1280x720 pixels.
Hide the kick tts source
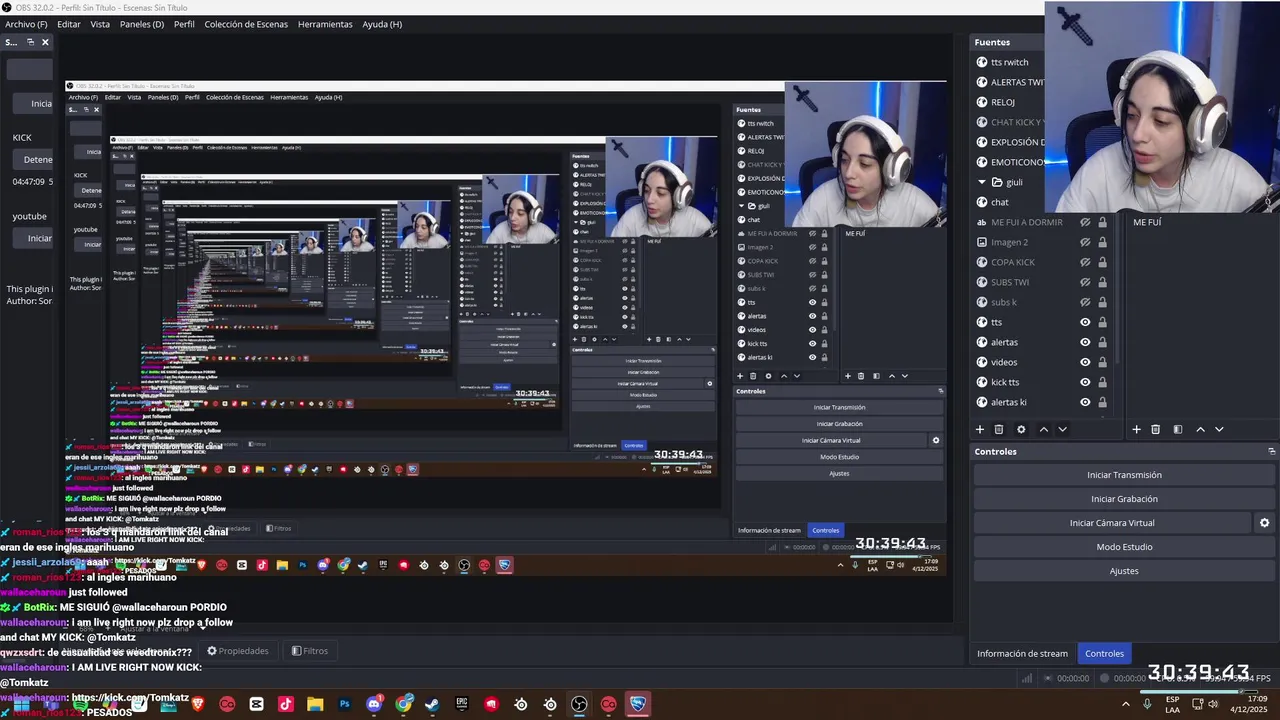pyautogui.click(x=1085, y=382)
